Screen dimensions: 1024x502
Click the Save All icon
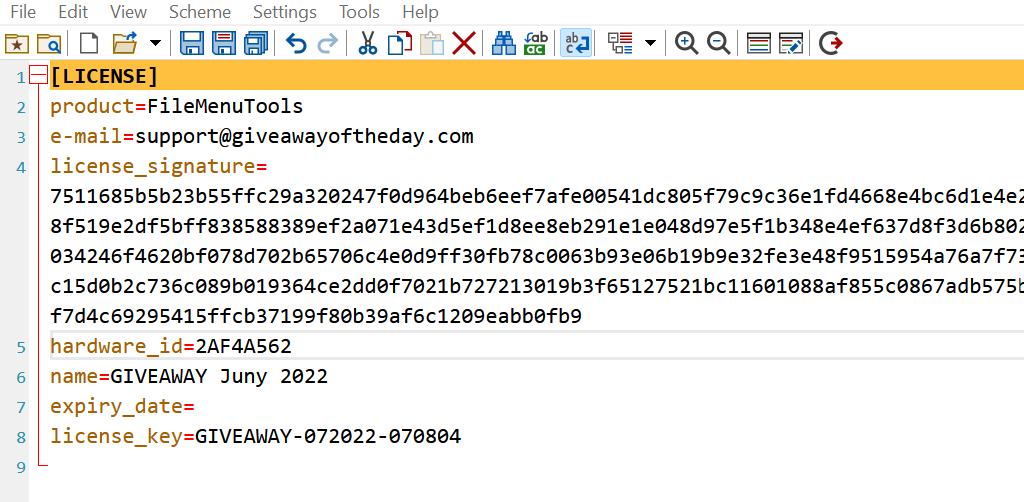(256, 43)
